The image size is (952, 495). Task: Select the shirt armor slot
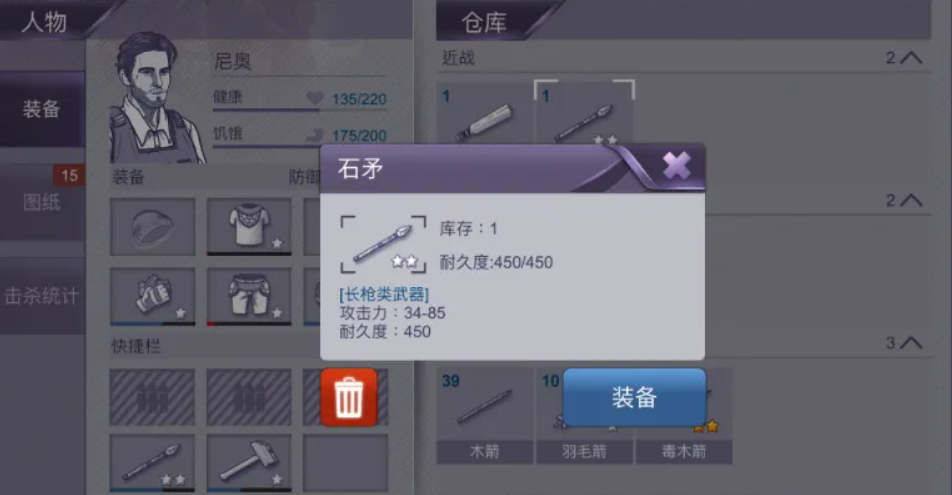coord(249,227)
